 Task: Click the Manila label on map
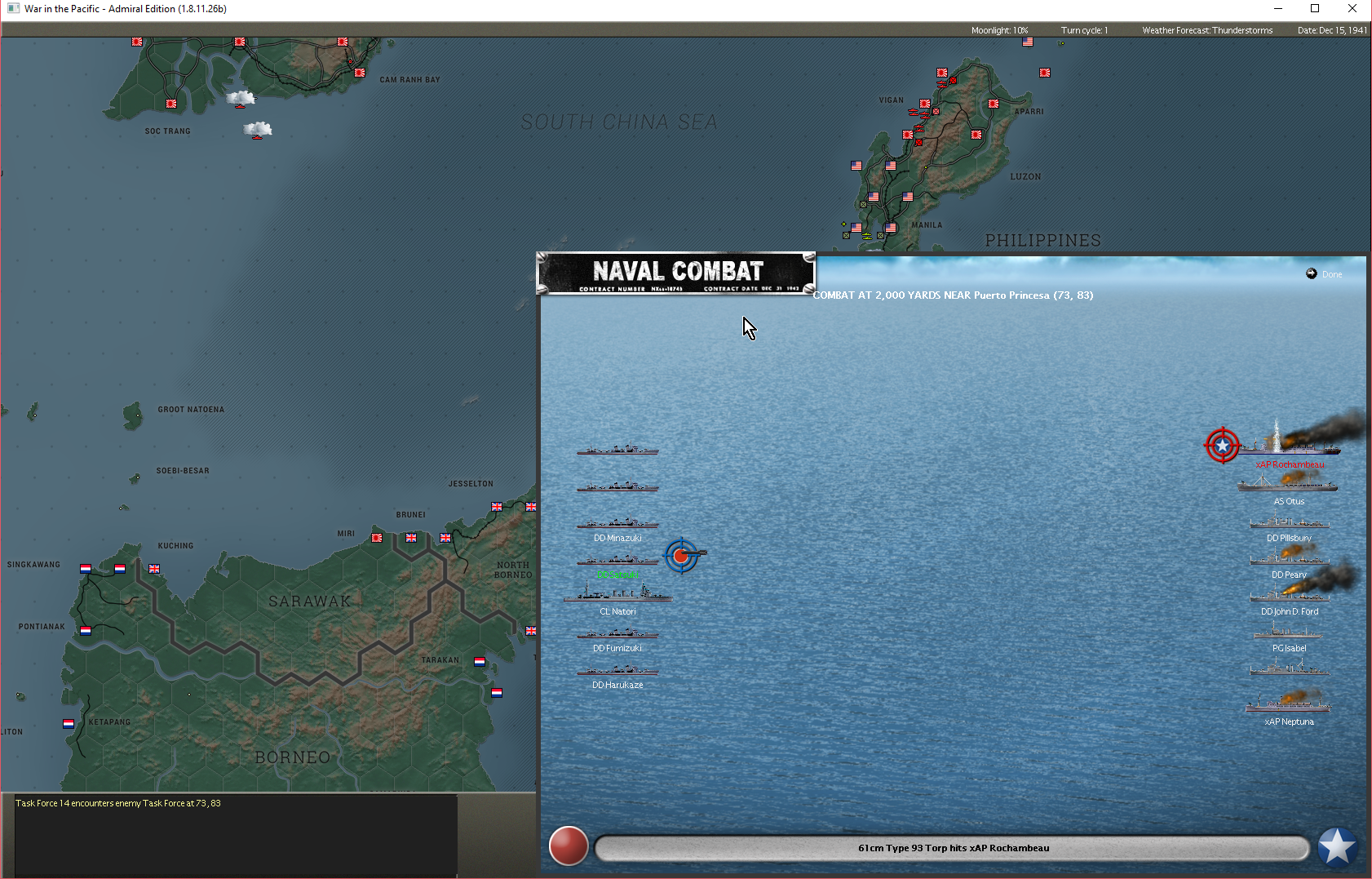point(927,225)
